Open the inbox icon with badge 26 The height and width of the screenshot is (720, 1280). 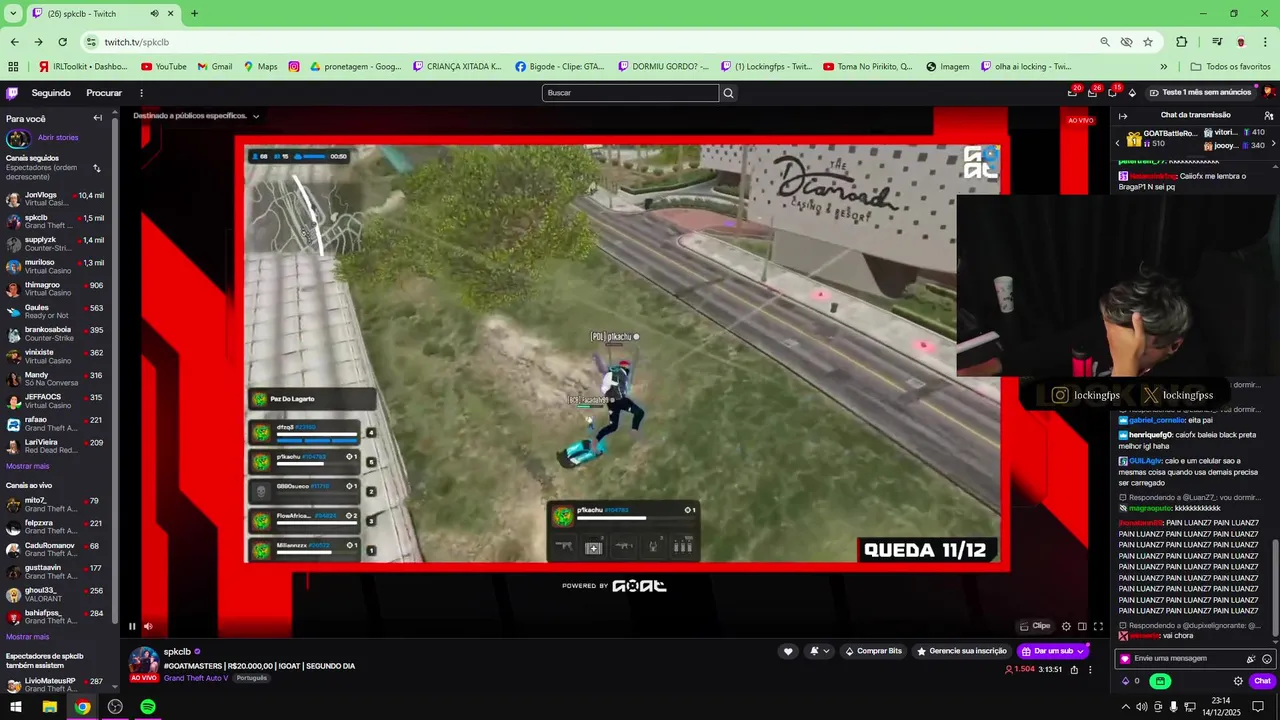pos(1092,92)
